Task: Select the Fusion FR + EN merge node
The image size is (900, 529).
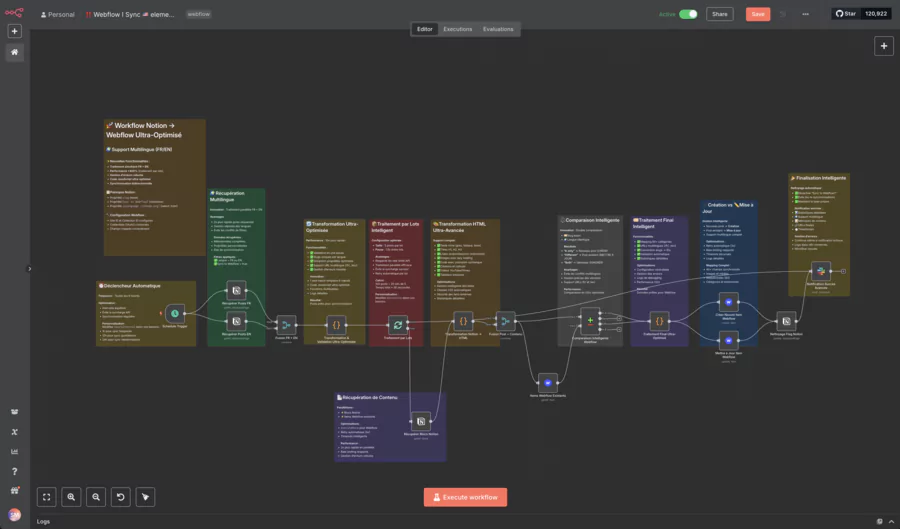Action: (x=286, y=325)
